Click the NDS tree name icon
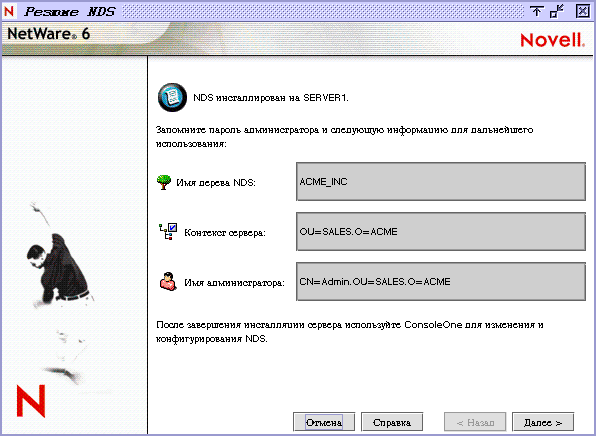This screenshot has height=436, width=596. [164, 182]
